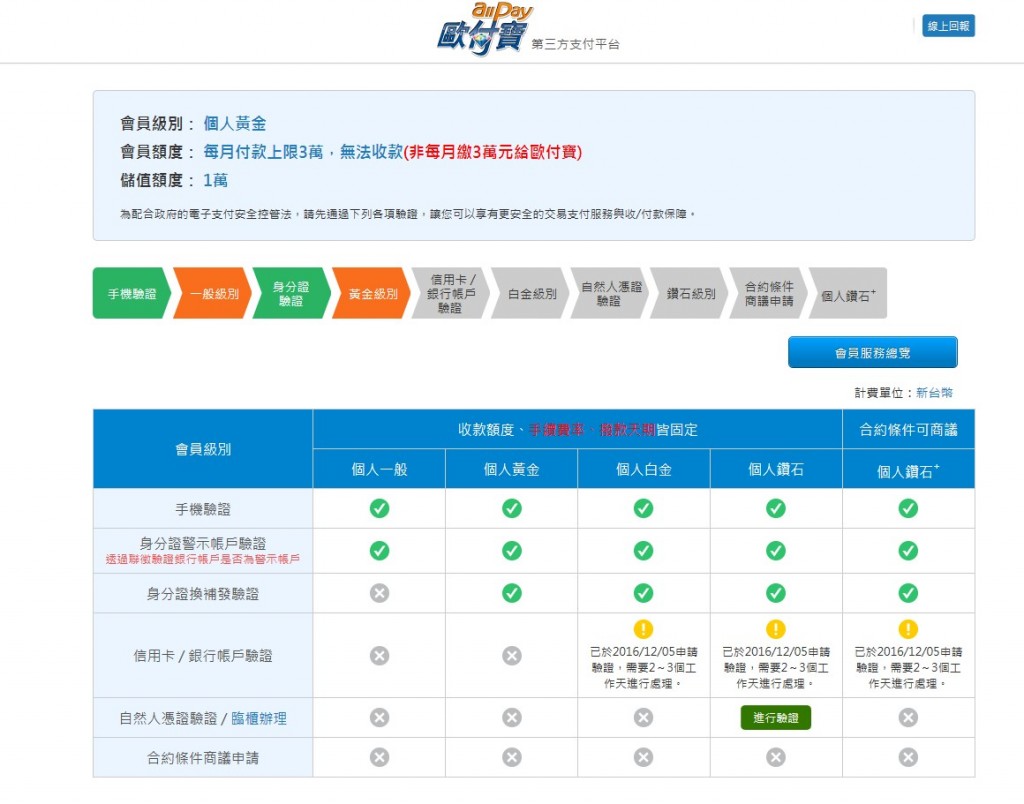
Task: Open the 線上回報 button
Action: [x=948, y=26]
